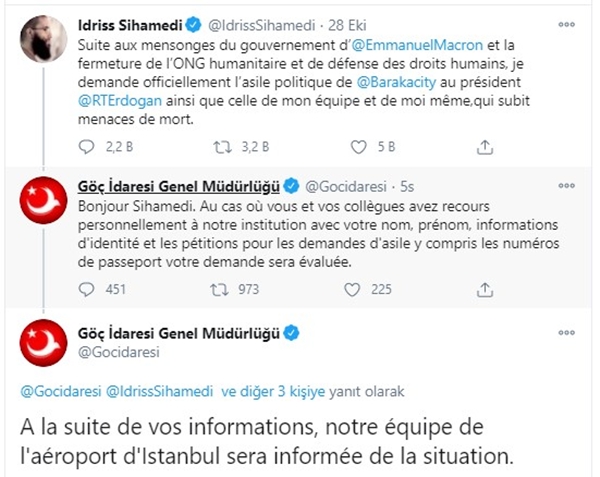Share Idriss Sihamedi's tweet
The height and width of the screenshot is (477, 600).
485,147
